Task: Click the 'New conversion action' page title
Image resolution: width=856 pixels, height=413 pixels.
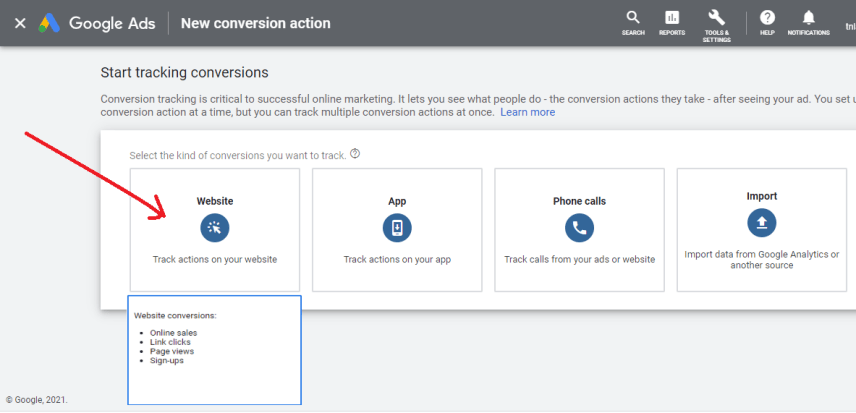Action: (255, 23)
